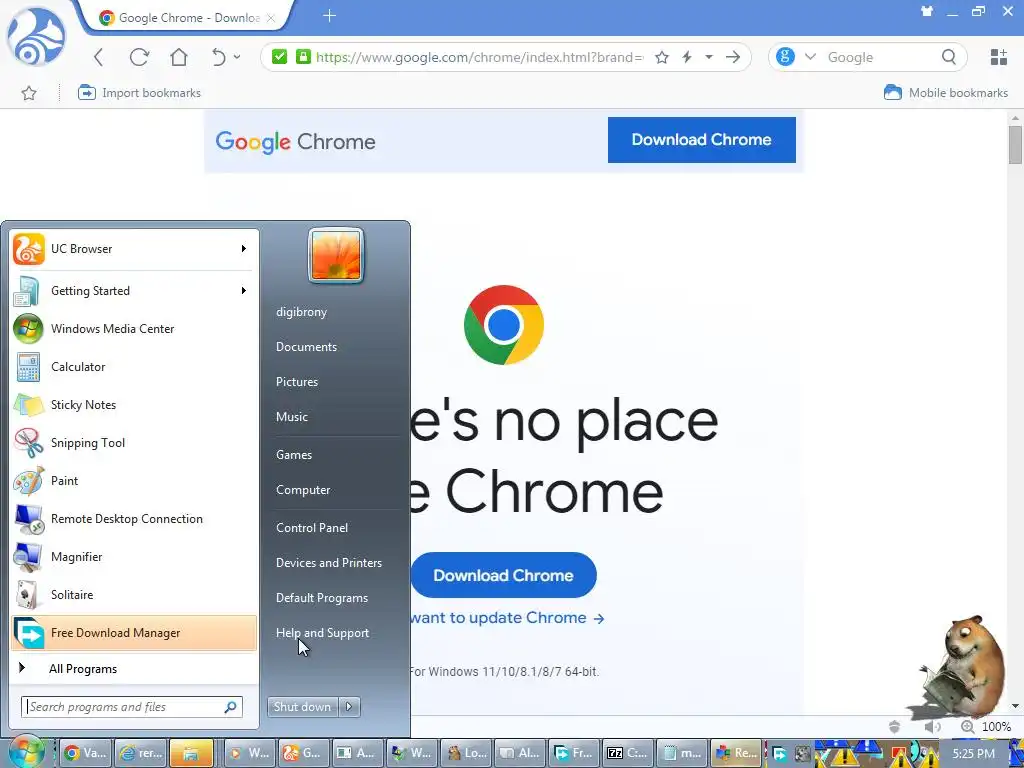Click the Windows Start orb

25,752
